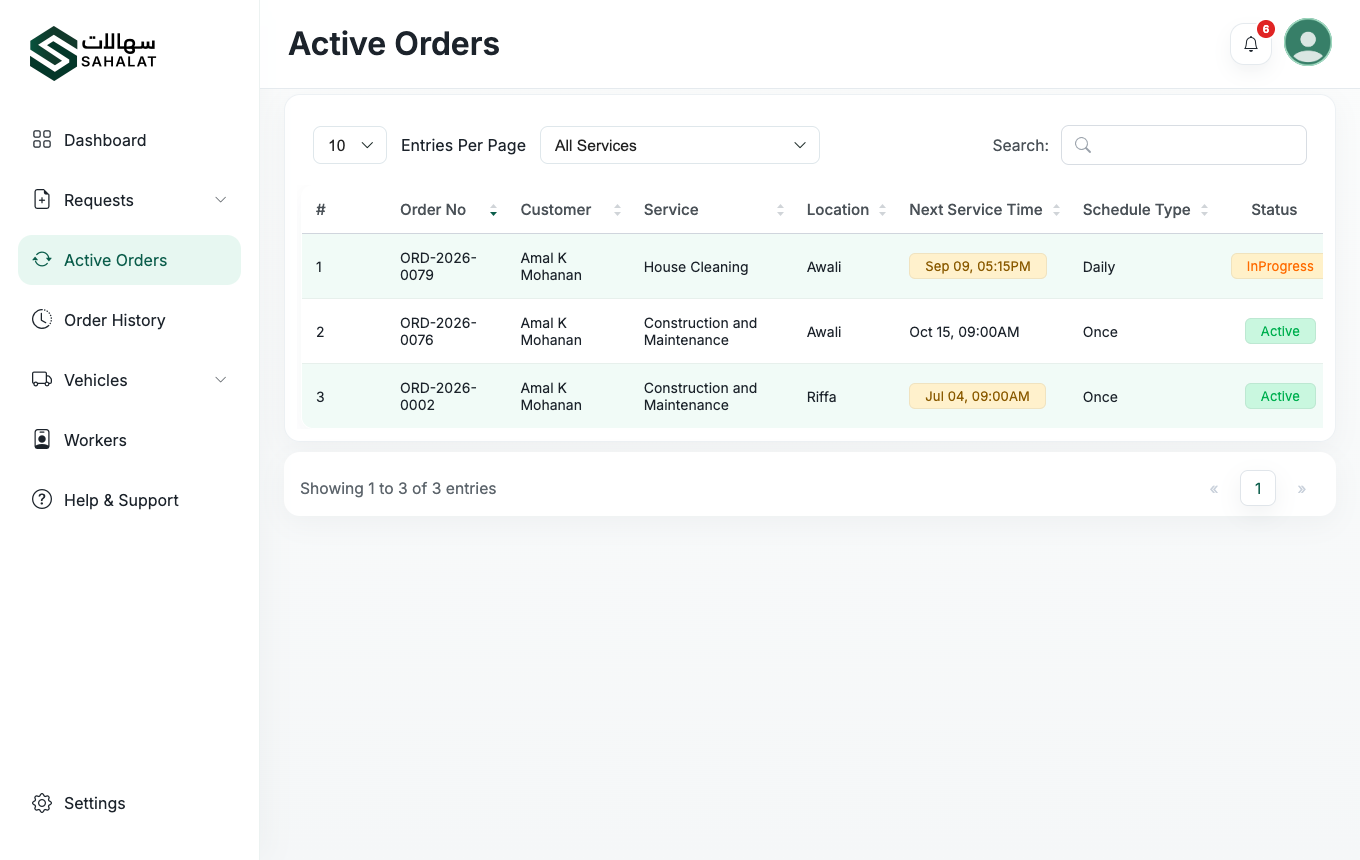Open Order History menu item

tap(129, 320)
